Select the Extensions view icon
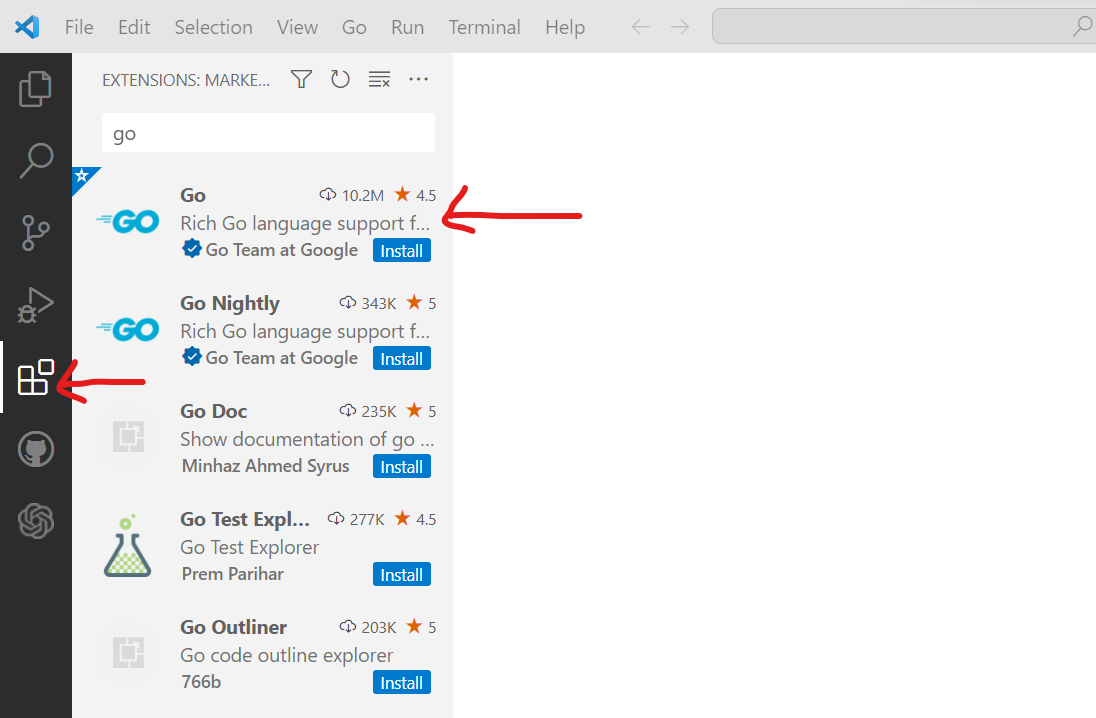 tap(36, 377)
